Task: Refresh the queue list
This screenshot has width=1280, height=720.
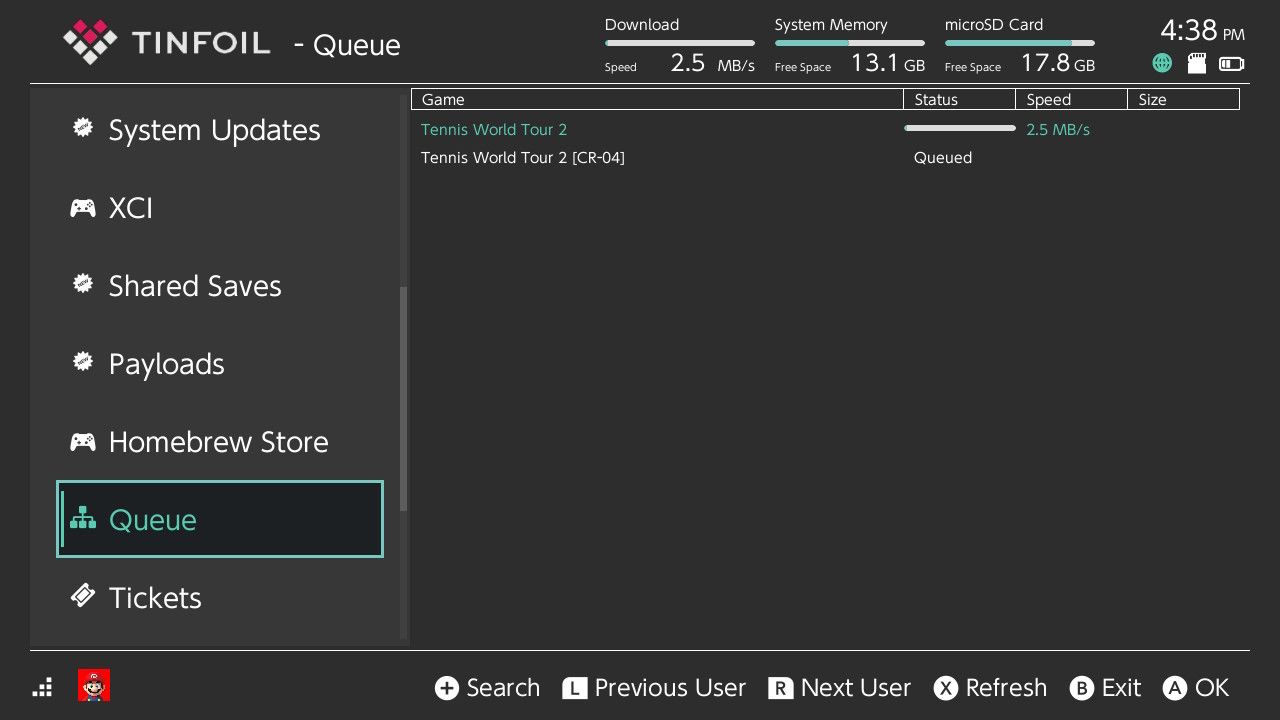Action: (1006, 688)
